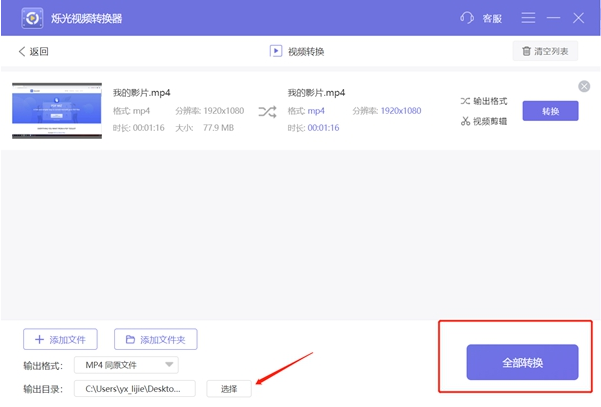Click the output resolution 1920x1080 link
Screen dimensions: 601x407
401,111
